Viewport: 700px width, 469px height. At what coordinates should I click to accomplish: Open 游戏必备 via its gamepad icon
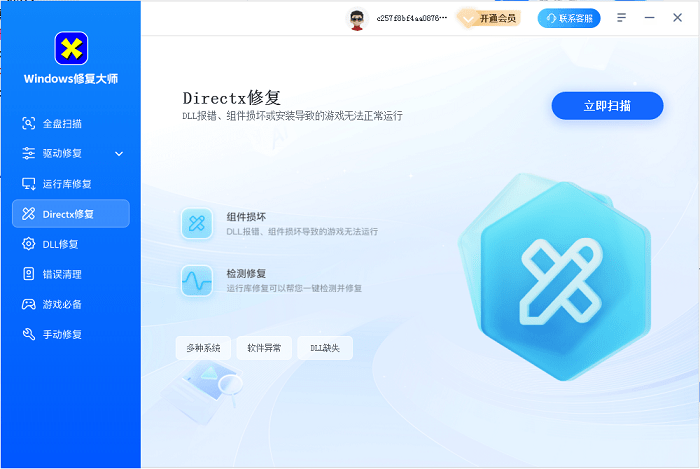[29, 304]
